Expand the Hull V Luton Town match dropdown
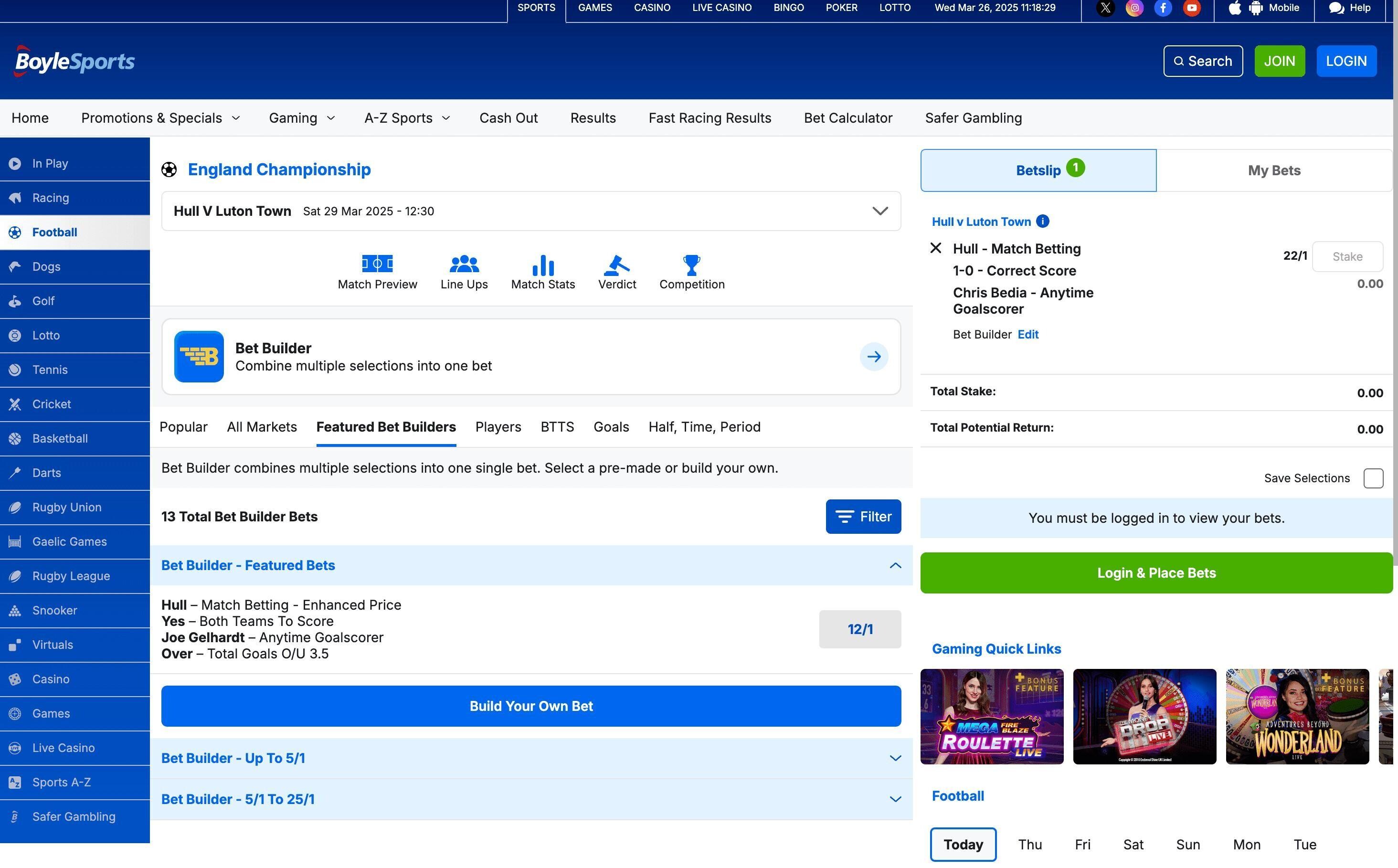 click(x=531, y=211)
